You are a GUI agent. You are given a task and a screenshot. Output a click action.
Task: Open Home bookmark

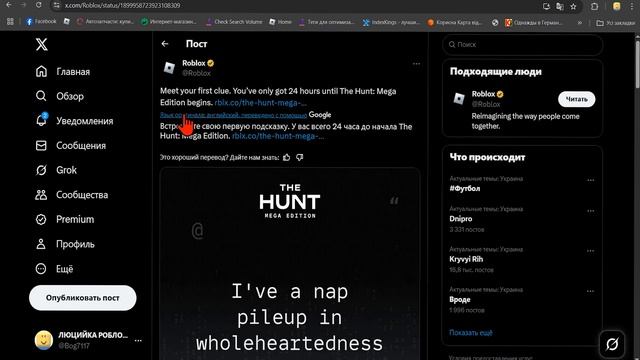coord(280,22)
